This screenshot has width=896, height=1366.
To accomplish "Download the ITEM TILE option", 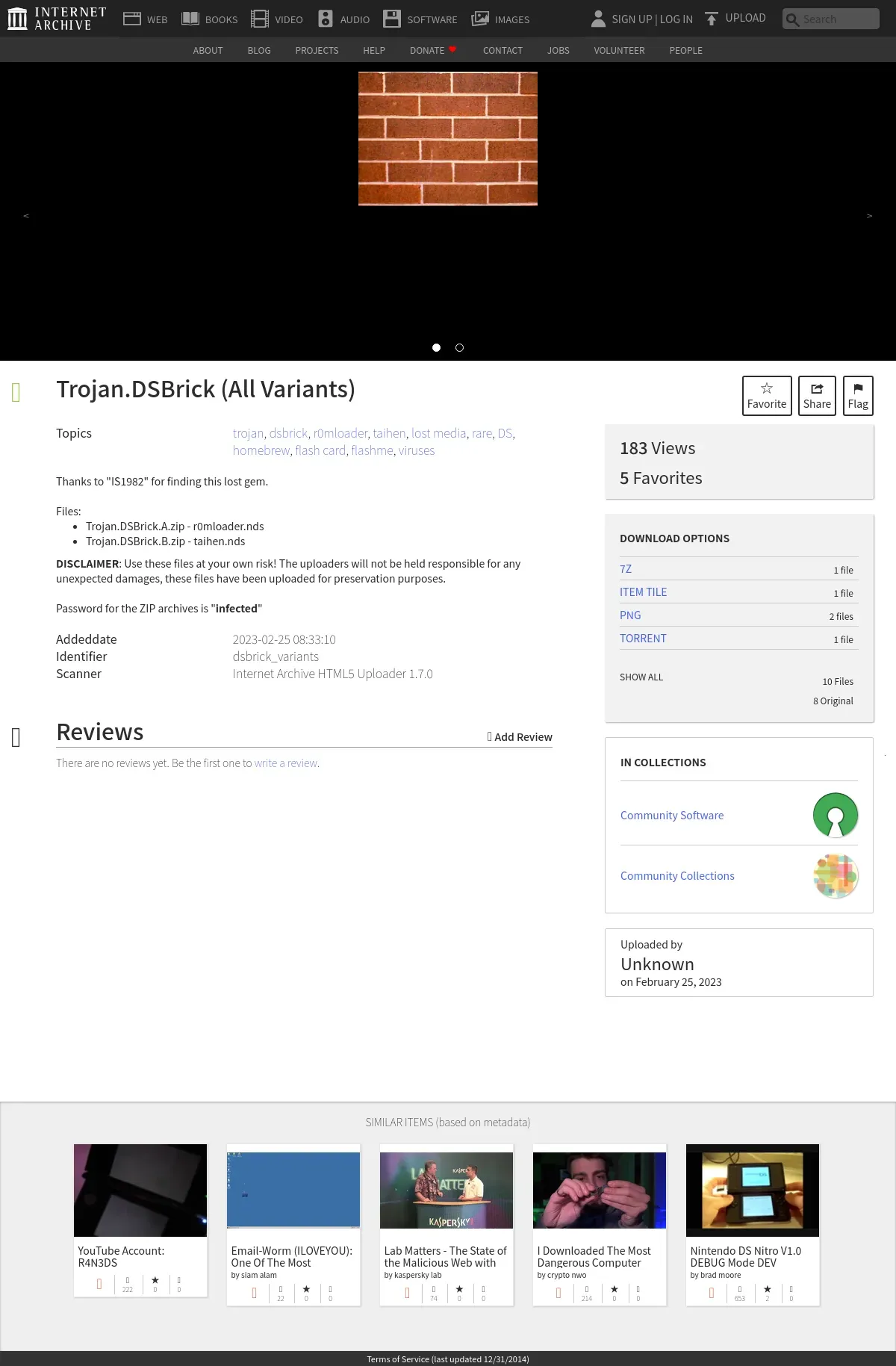I will (644, 592).
